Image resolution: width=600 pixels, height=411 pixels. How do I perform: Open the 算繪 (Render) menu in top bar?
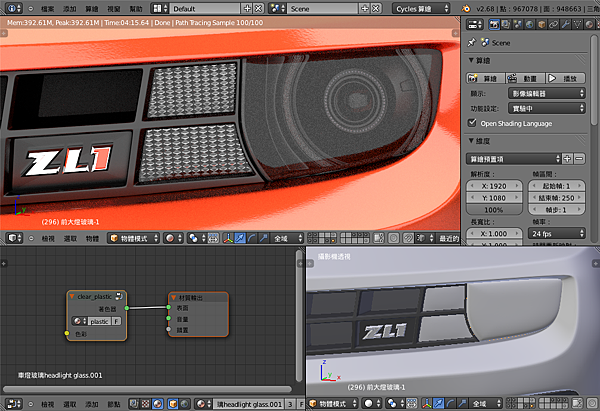(x=92, y=8)
